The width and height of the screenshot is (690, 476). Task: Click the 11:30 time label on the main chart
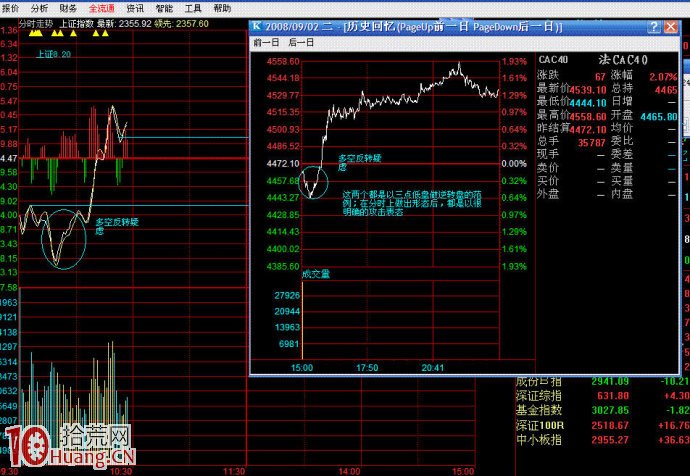pyautogui.click(x=234, y=472)
